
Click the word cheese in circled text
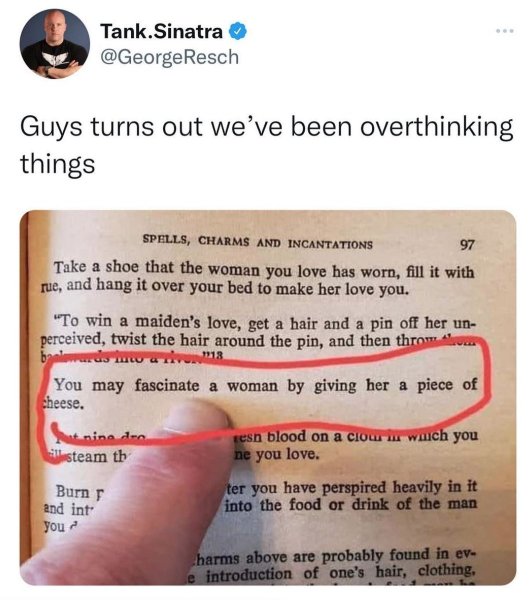pyautogui.click(x=62, y=403)
